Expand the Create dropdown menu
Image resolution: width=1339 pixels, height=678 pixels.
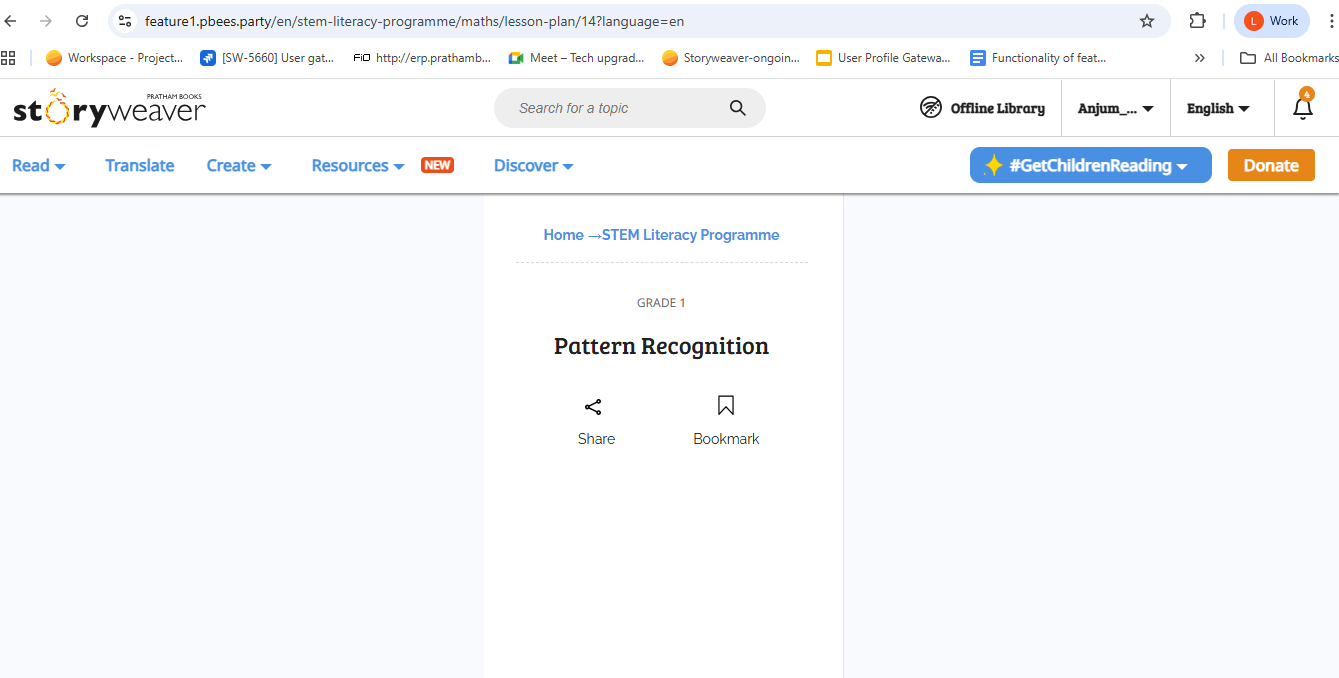tap(238, 166)
